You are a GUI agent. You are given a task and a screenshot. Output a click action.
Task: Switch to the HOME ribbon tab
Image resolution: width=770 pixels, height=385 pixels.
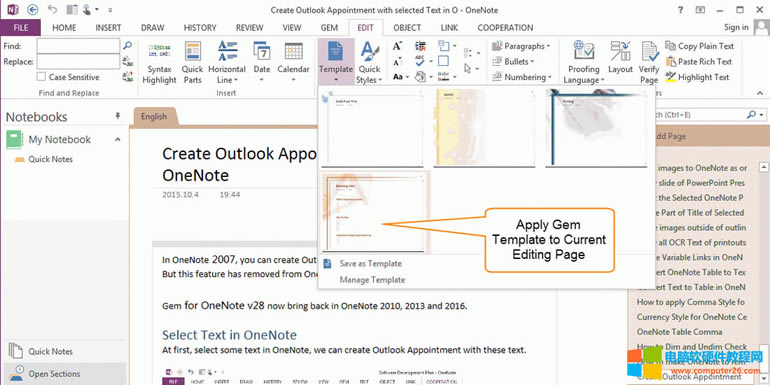pyautogui.click(x=64, y=28)
